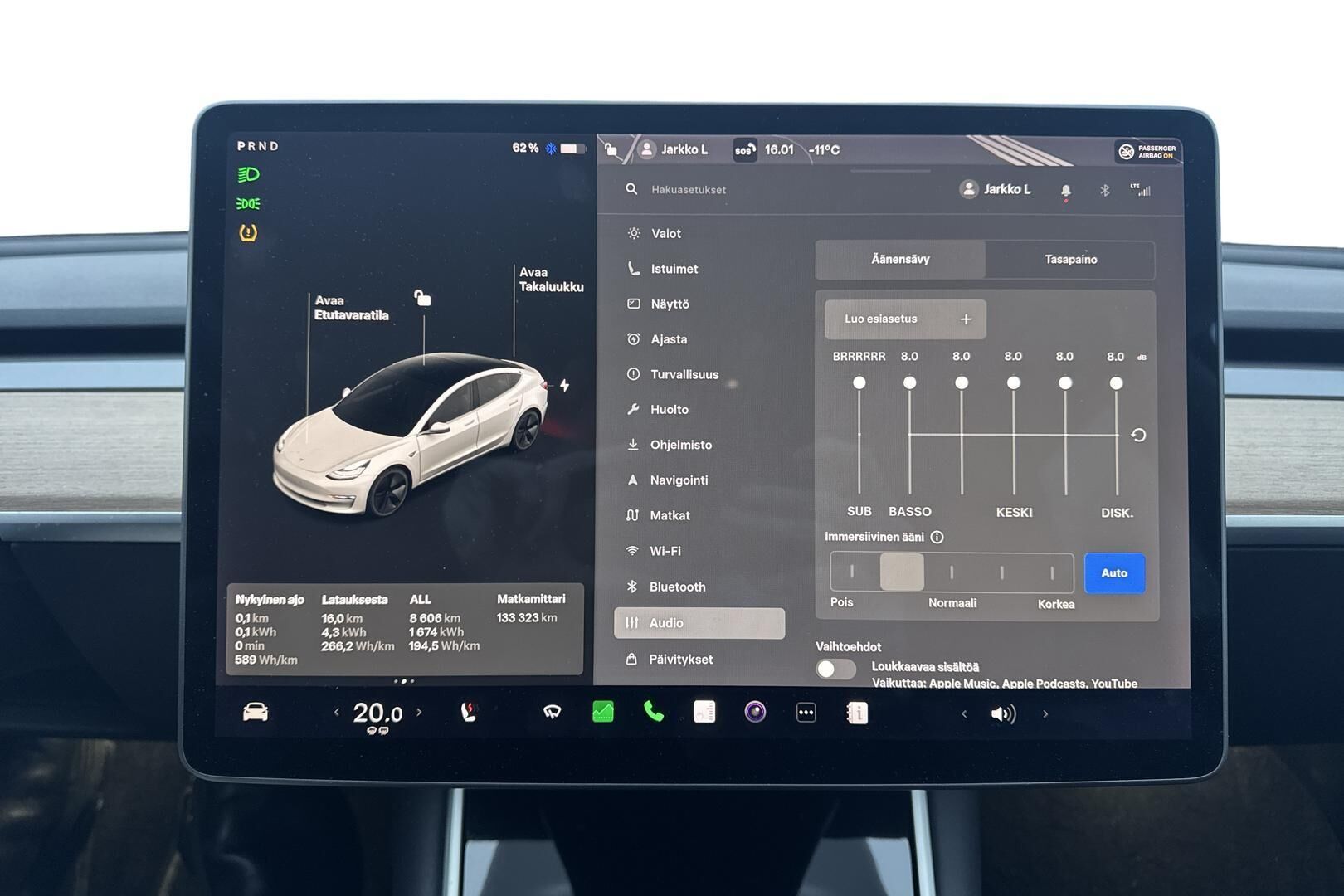
Task: Increase cabin temperature with right arrow
Action: click(x=419, y=712)
